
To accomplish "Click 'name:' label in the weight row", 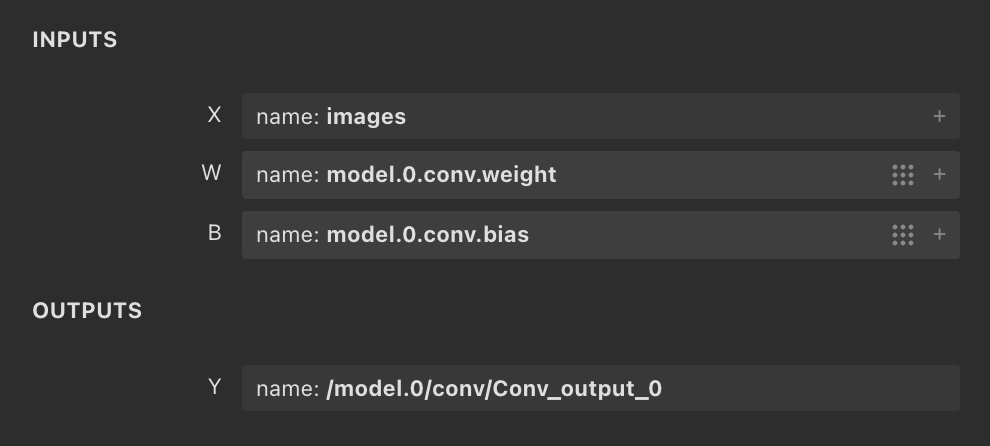I will (287, 175).
